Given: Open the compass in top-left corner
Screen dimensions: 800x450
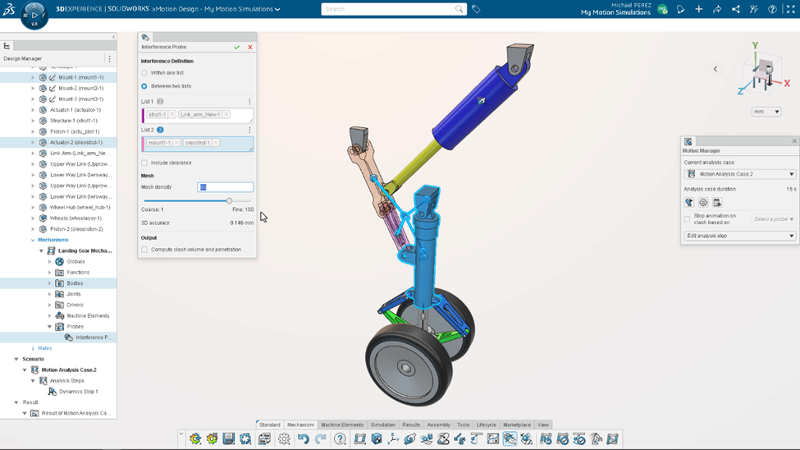Looking at the screenshot, I should [34, 15].
